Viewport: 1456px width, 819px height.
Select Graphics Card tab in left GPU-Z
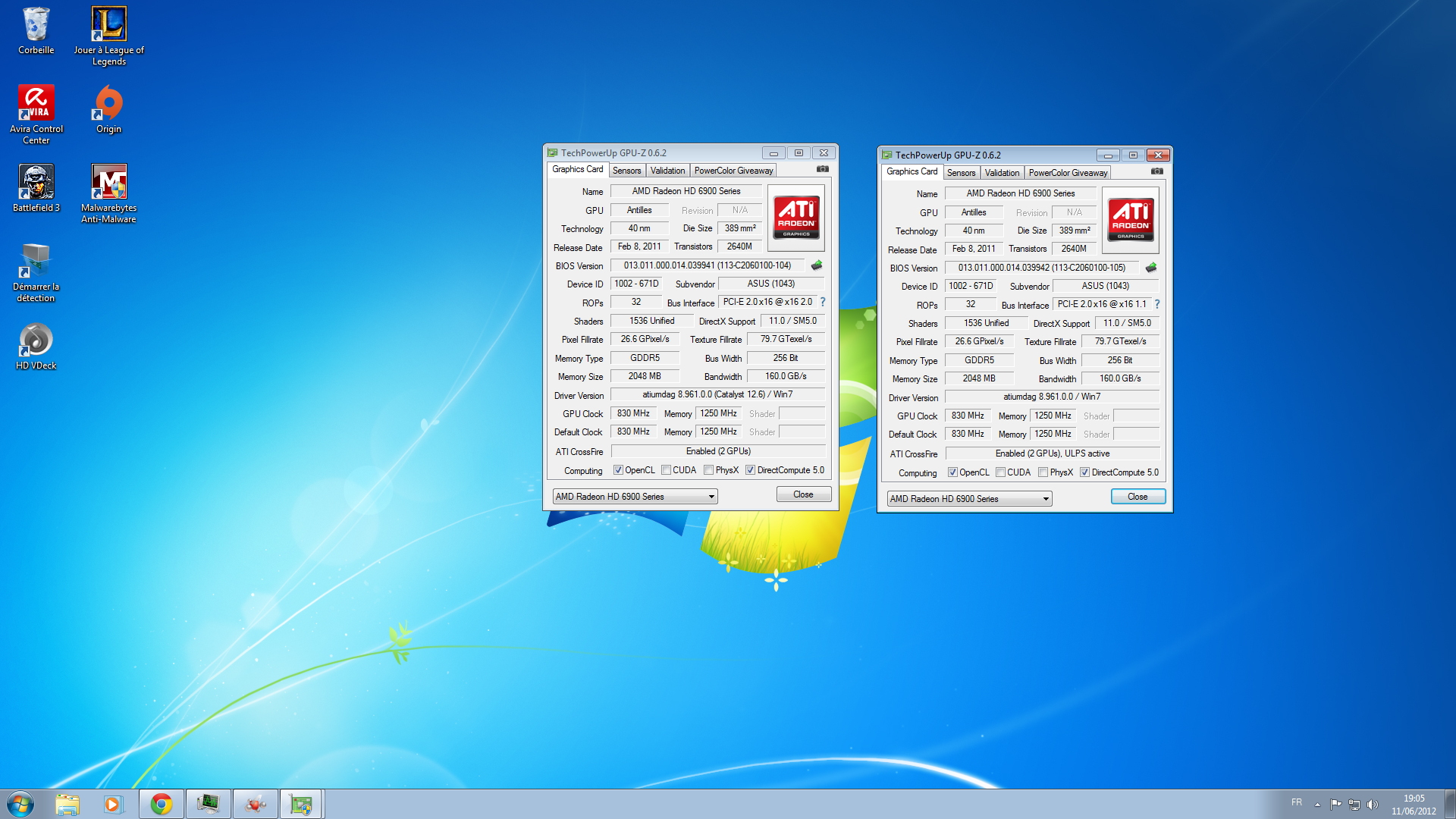pos(578,169)
